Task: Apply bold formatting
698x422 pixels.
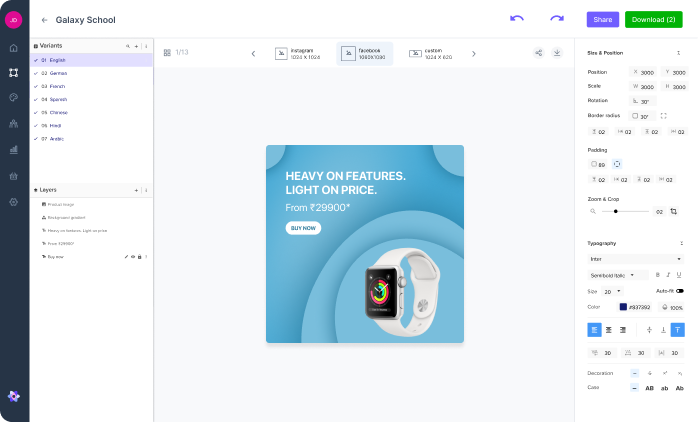Action: coord(657,275)
